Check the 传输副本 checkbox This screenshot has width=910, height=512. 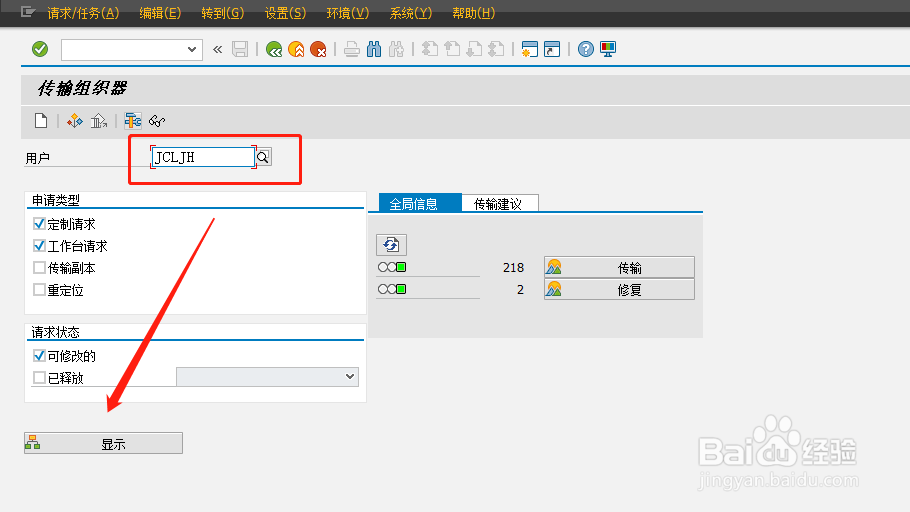[x=39, y=268]
